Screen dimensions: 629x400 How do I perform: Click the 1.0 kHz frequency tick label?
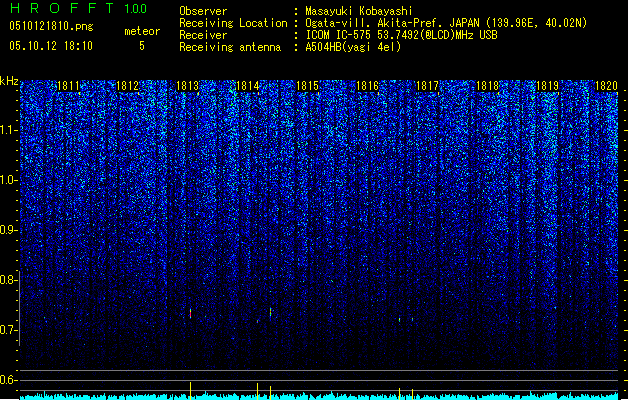[x=8, y=180]
